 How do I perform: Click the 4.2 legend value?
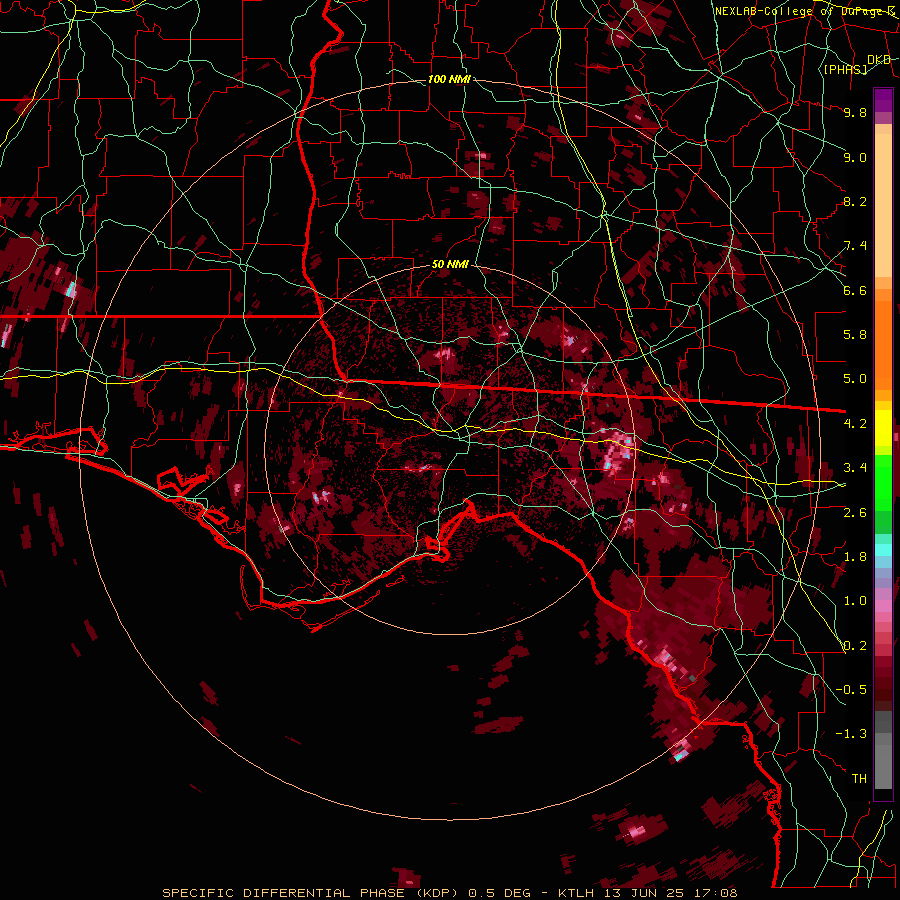pos(855,424)
